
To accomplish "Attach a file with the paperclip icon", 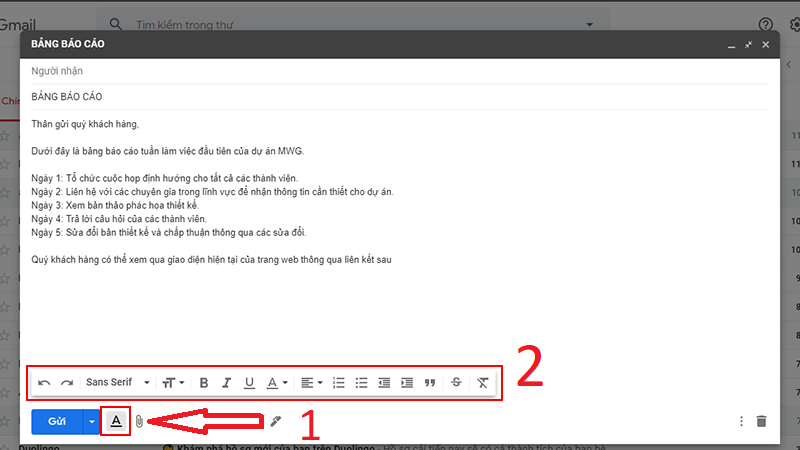I will (139, 421).
